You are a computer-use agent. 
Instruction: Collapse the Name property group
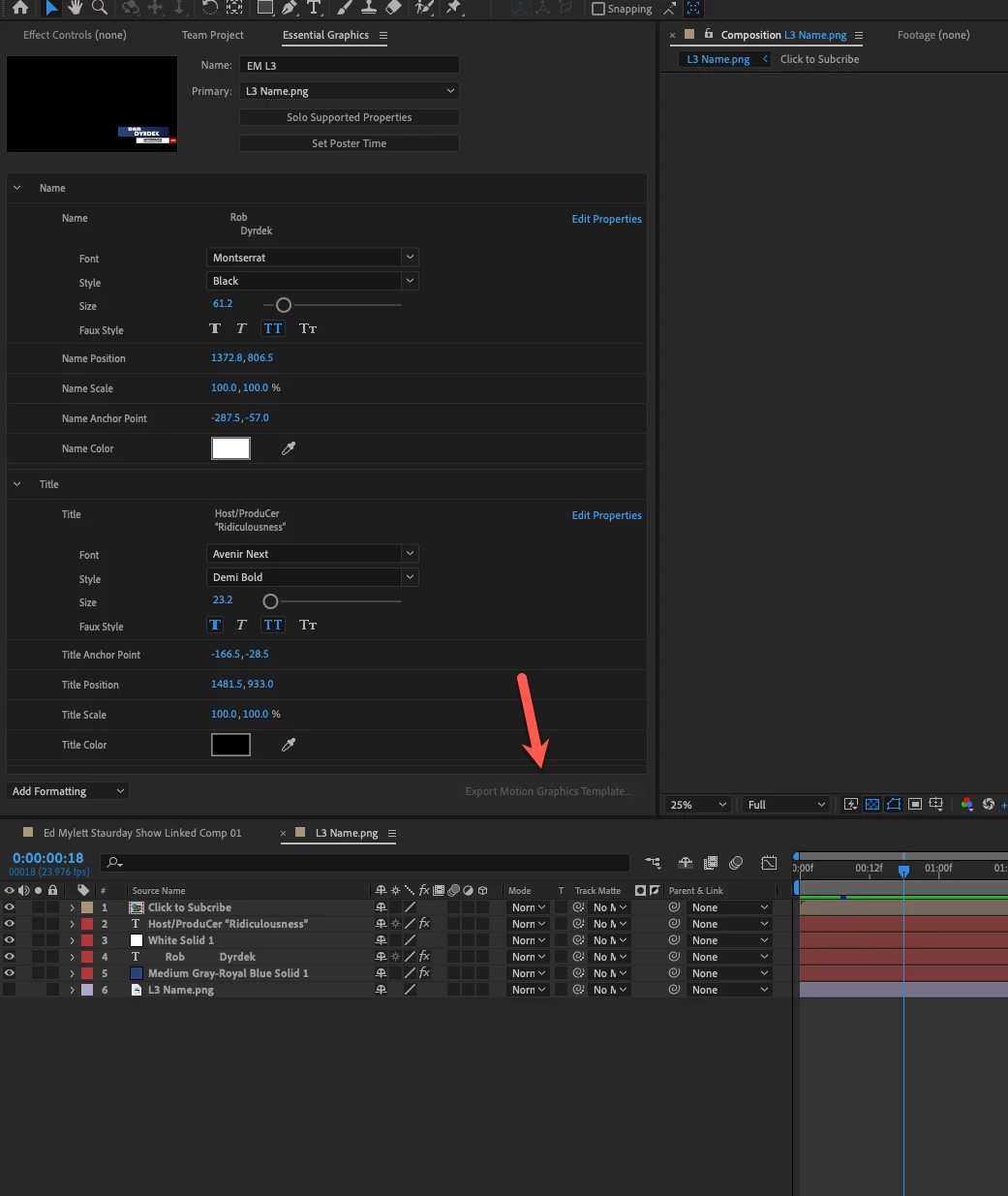16,188
